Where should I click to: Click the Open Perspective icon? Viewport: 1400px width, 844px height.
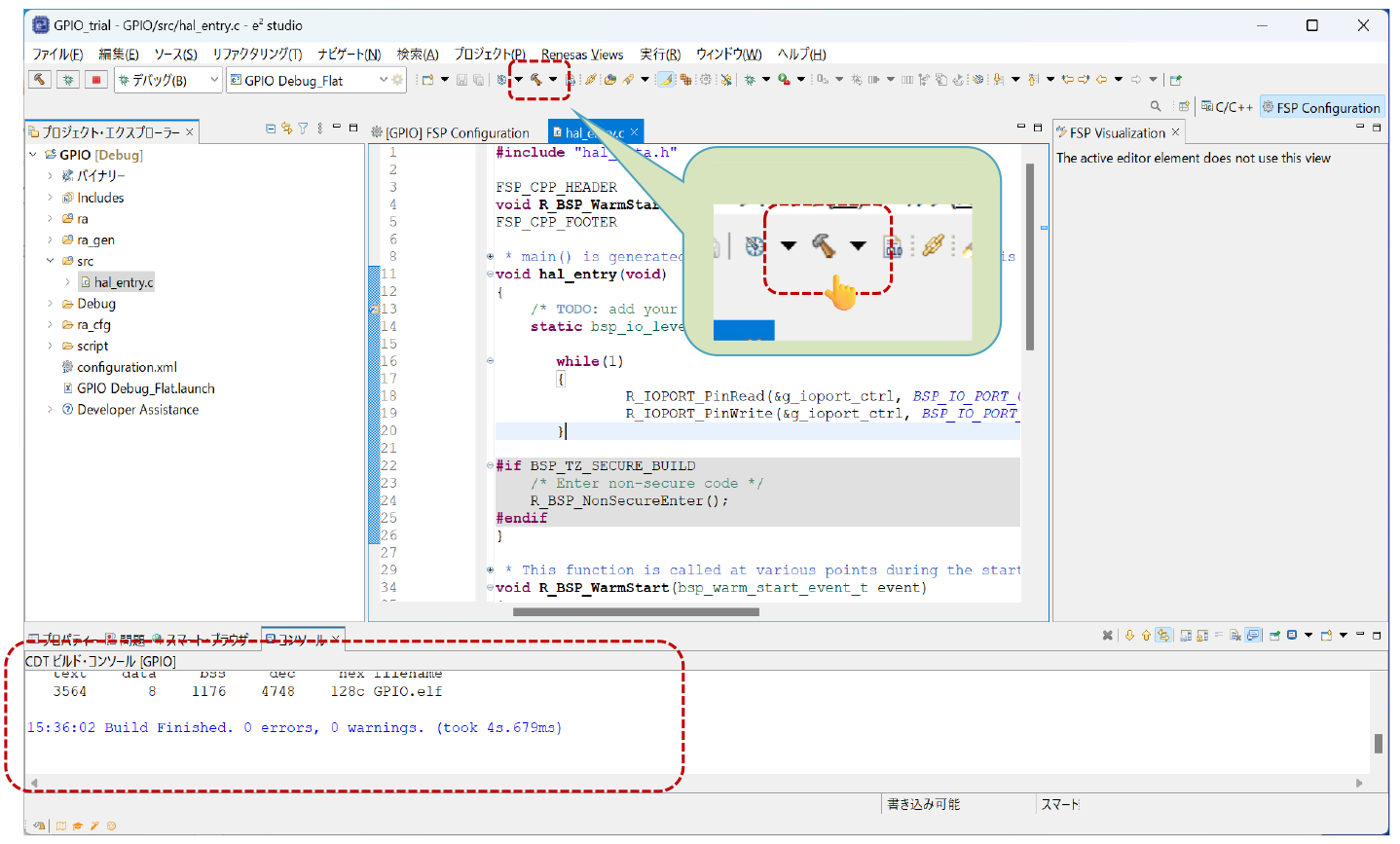(x=1183, y=107)
